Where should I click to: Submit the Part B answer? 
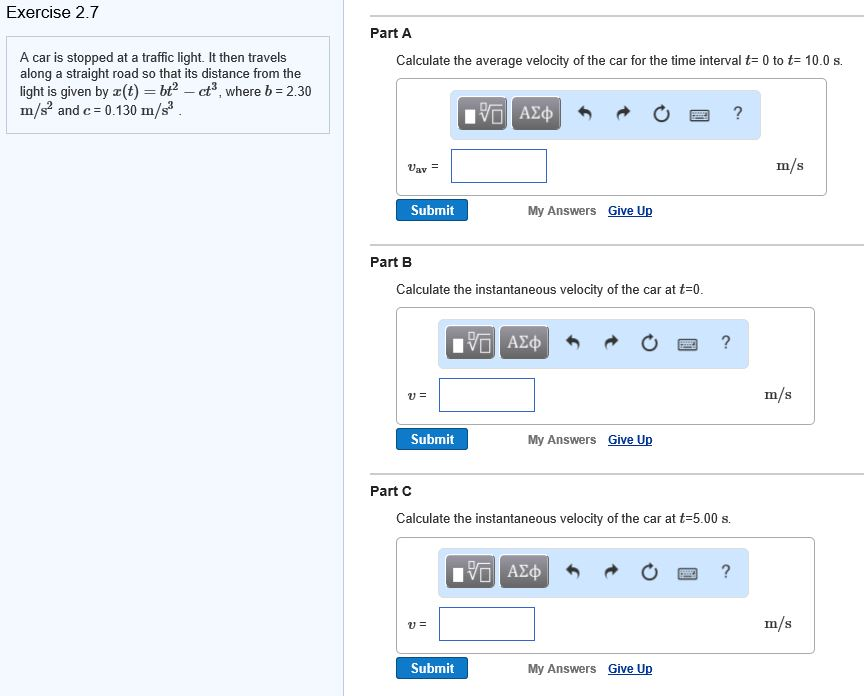432,440
